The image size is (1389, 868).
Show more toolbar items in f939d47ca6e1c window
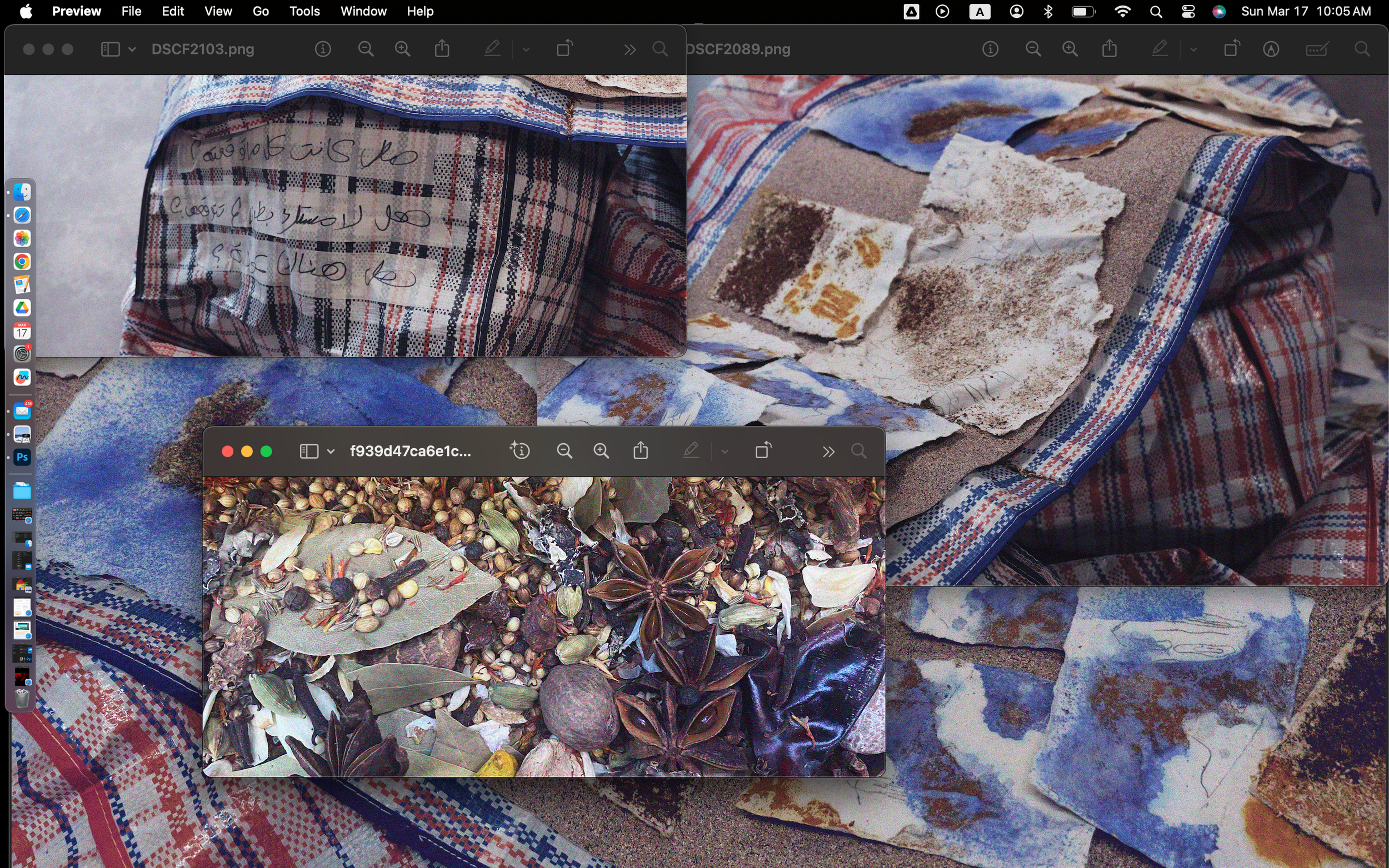[x=827, y=451]
